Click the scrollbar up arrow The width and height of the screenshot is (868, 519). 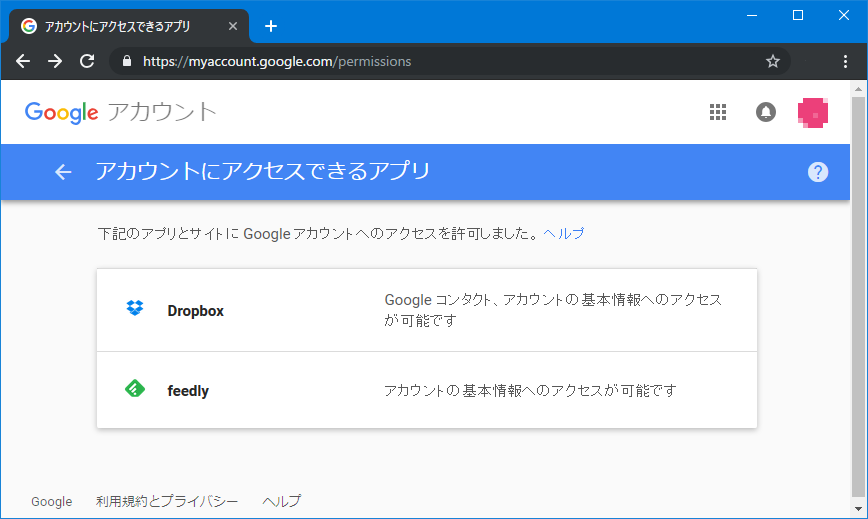859,89
